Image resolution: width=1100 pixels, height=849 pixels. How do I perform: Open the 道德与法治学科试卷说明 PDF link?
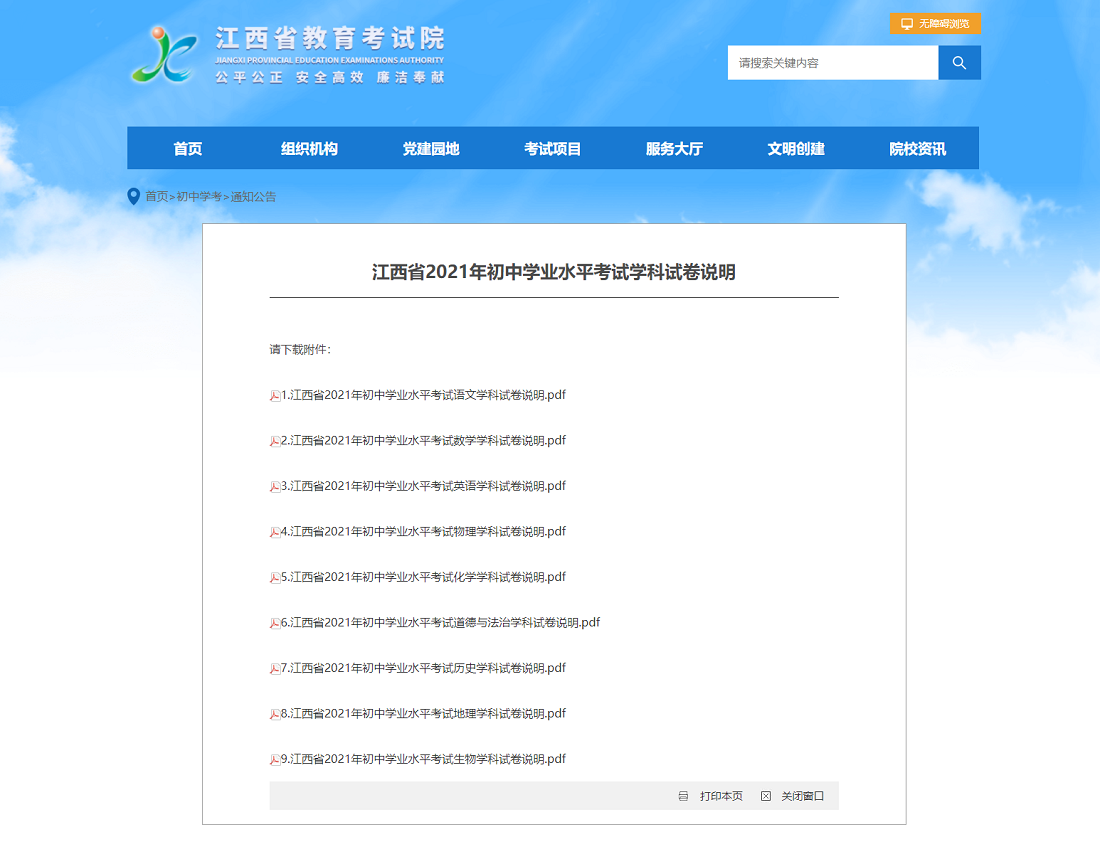442,622
